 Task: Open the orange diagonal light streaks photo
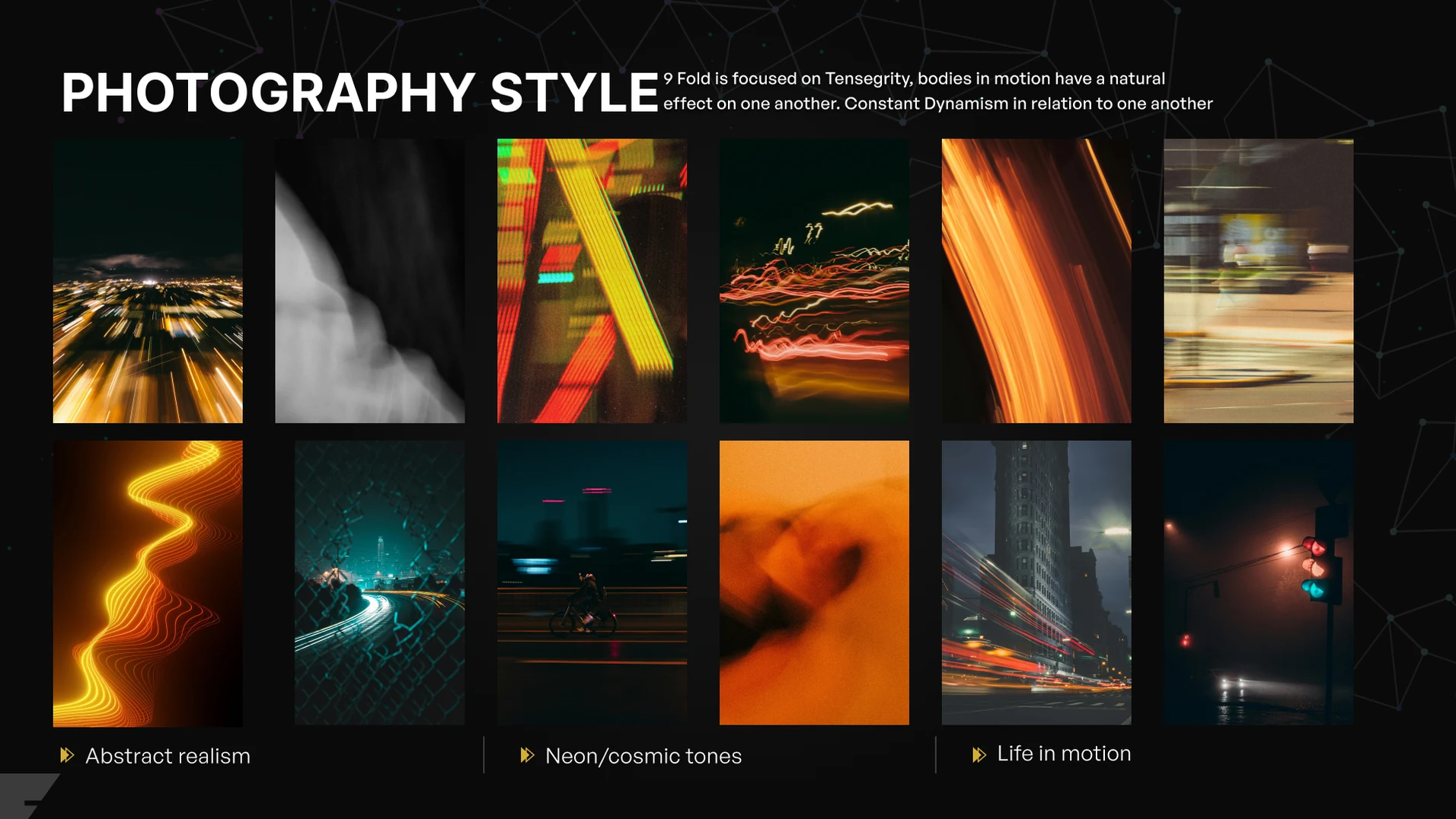click(1036, 281)
